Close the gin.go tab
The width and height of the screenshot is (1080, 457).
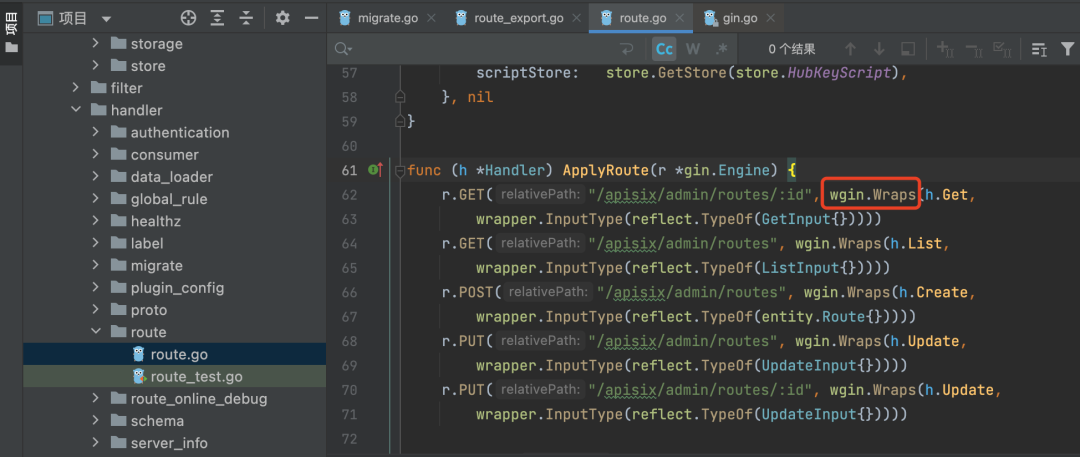pos(771,19)
